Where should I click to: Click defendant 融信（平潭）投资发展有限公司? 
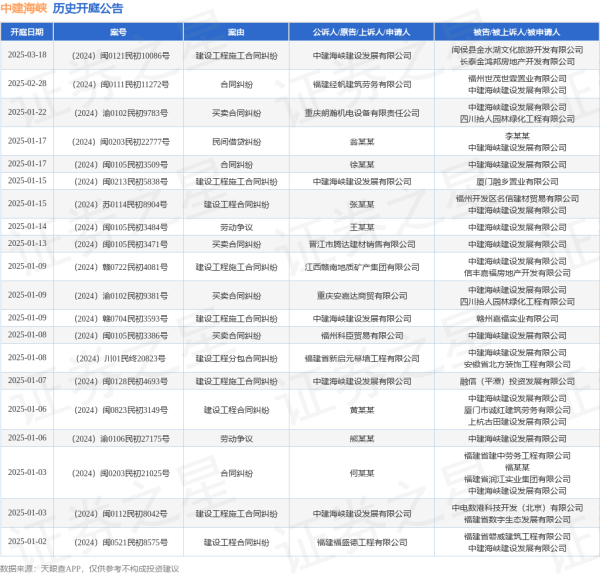tap(517, 382)
